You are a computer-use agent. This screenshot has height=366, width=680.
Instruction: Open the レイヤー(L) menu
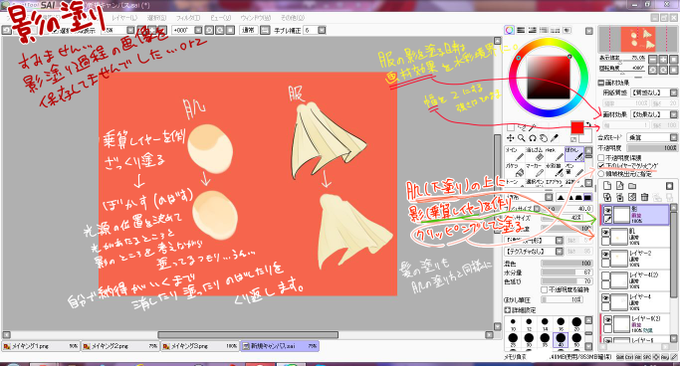(124, 18)
